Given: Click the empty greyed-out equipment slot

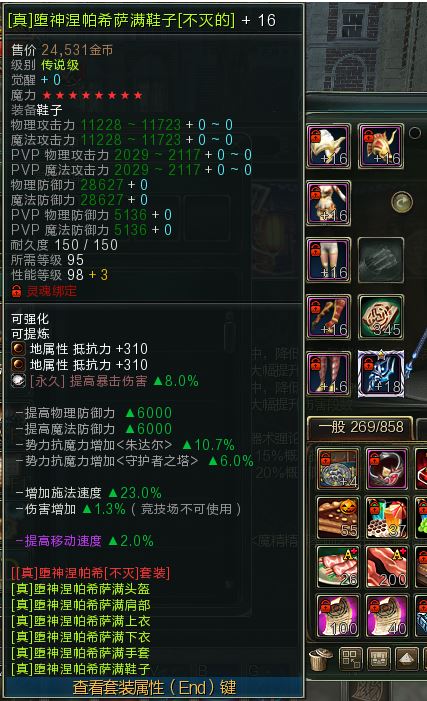Looking at the screenshot, I should [380, 260].
